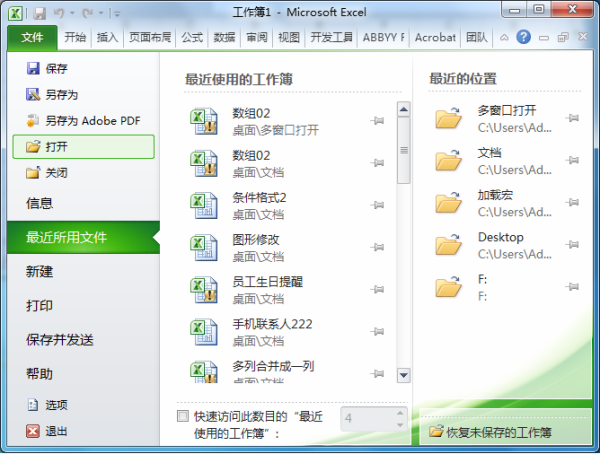Switch to the 公式 ribbon tab

(192, 38)
